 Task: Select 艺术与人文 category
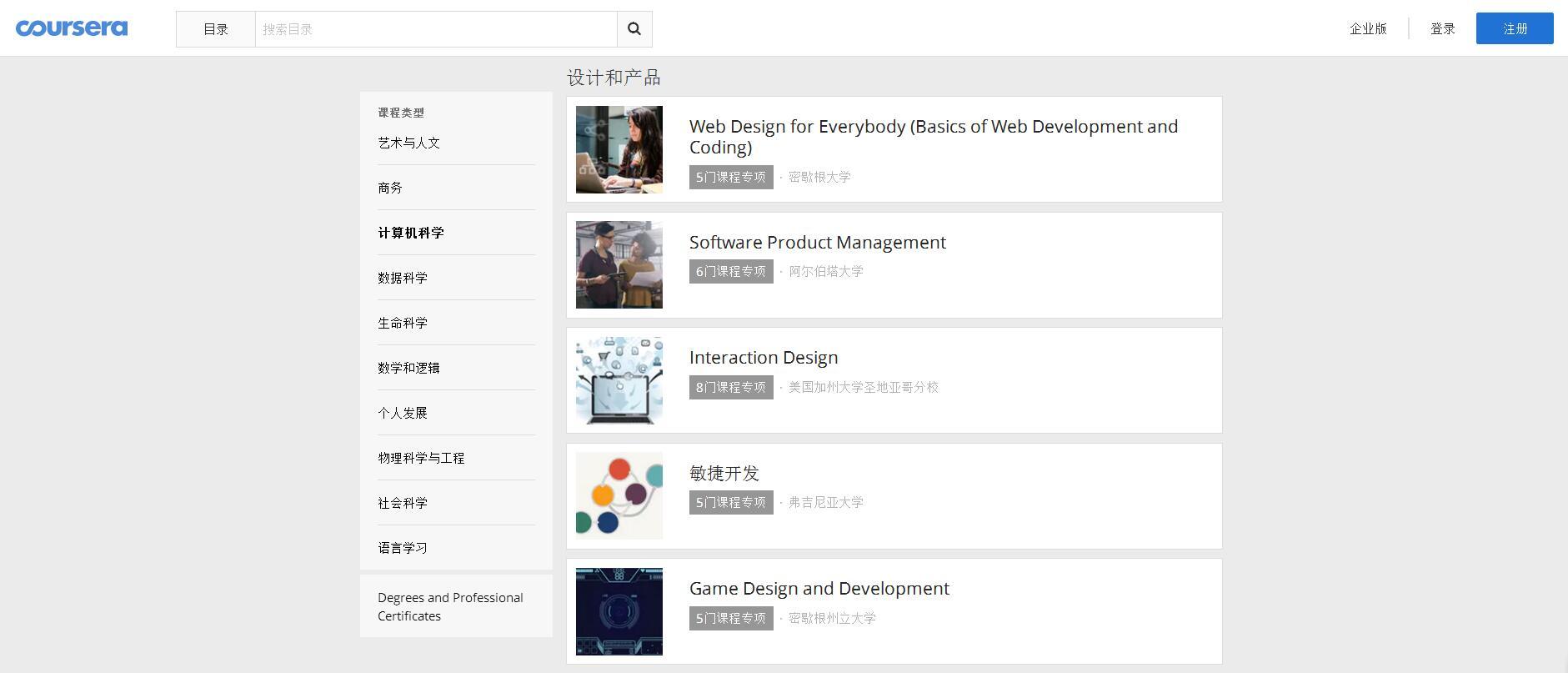point(408,143)
